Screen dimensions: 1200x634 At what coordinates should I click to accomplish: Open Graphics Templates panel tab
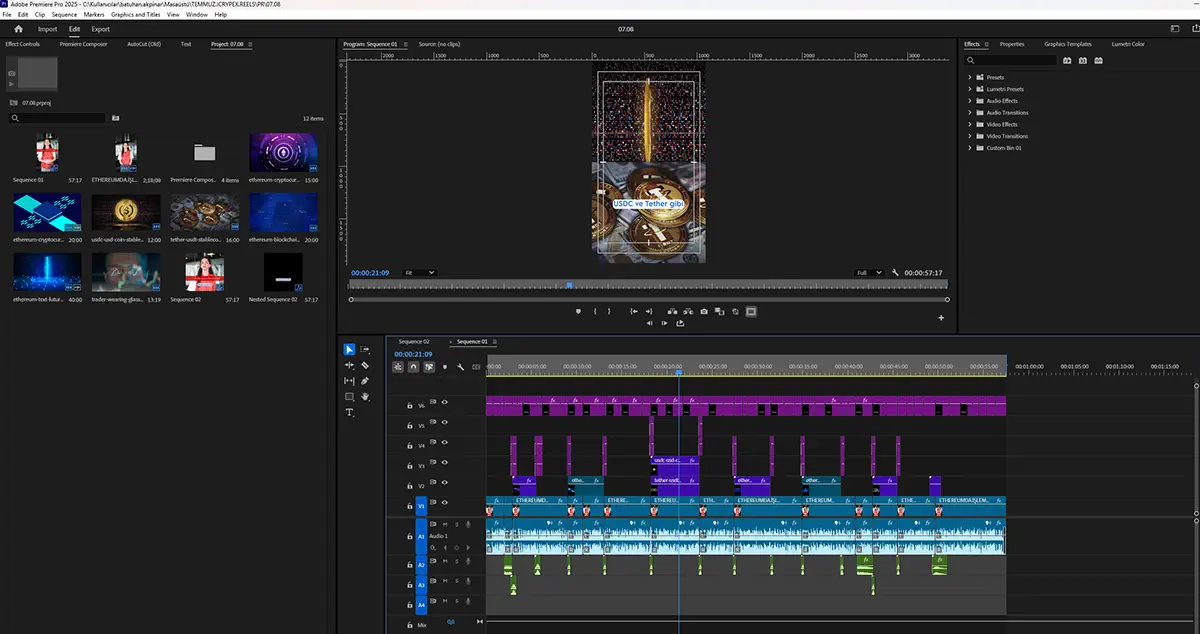pyautogui.click(x=1068, y=44)
